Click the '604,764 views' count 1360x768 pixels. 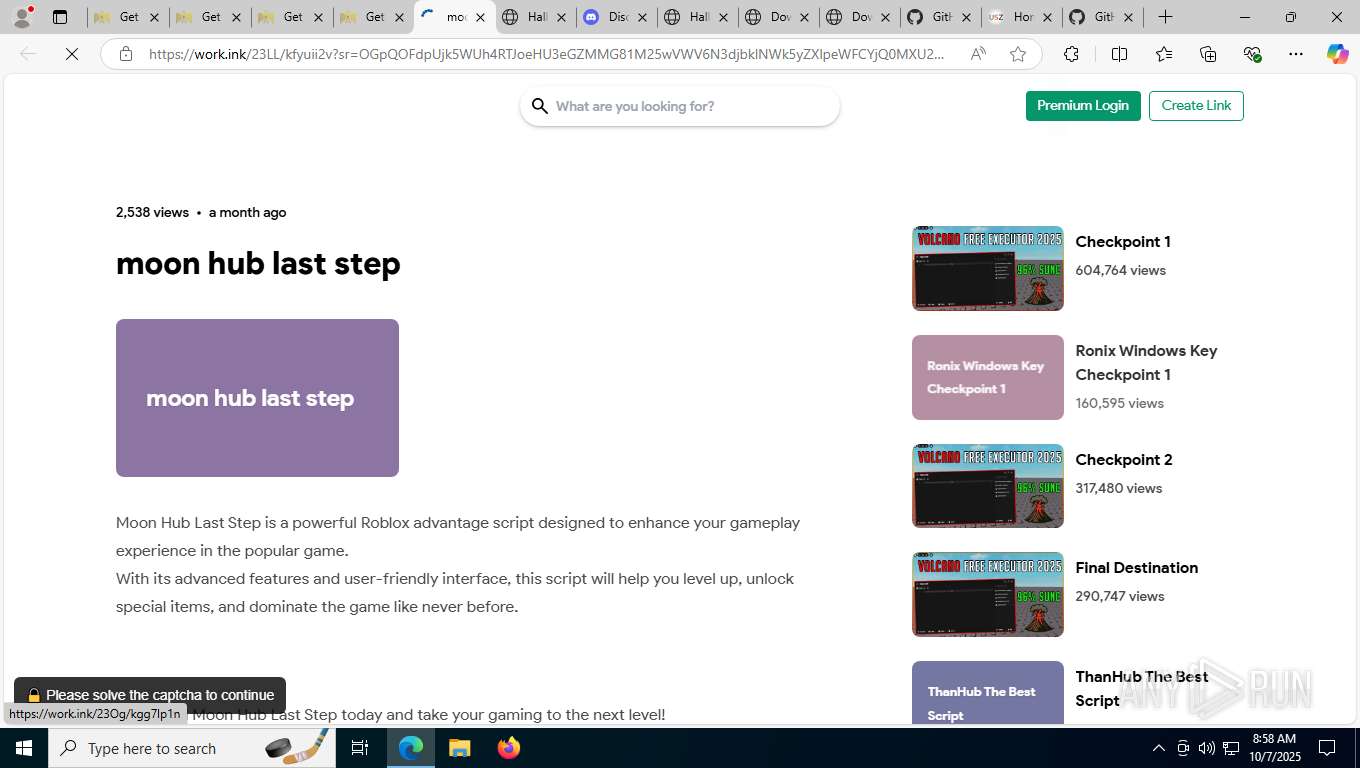pyautogui.click(x=1120, y=270)
